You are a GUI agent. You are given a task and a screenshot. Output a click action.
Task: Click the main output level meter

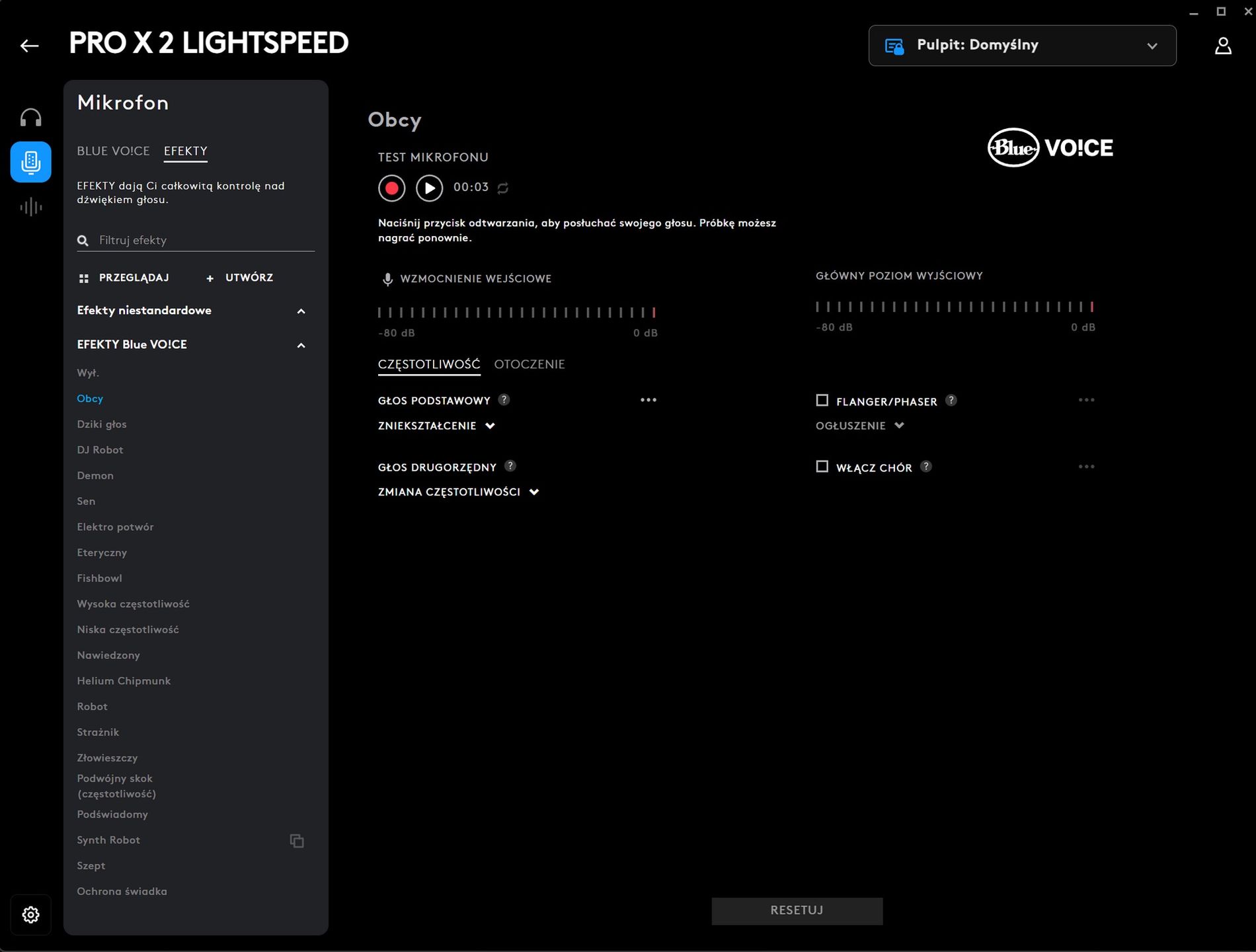[955, 307]
